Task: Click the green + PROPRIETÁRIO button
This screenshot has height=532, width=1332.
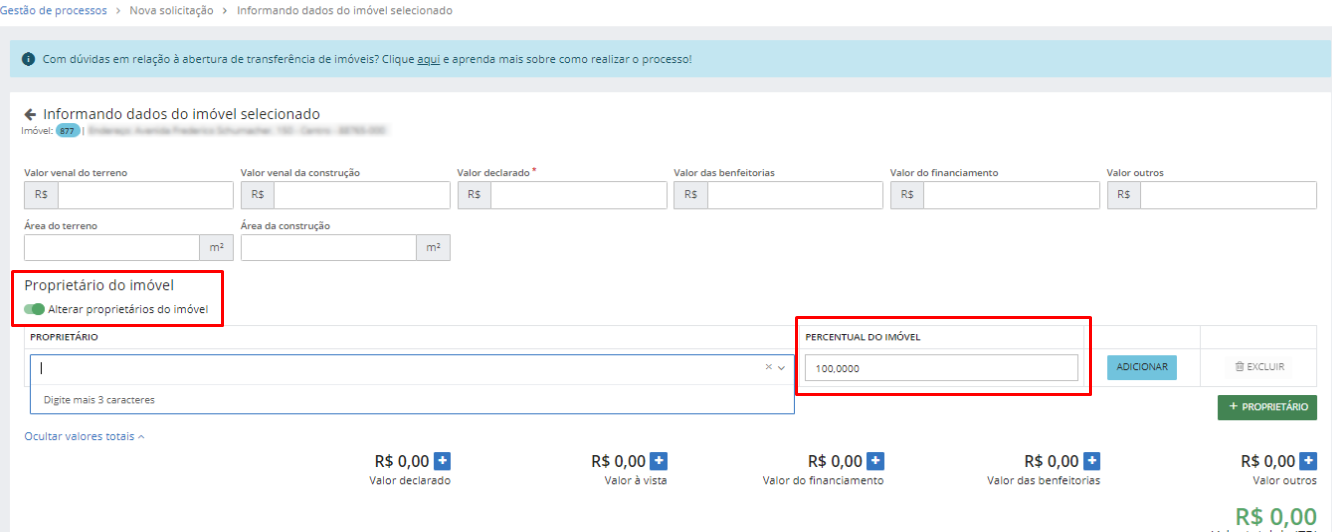Action: [1267, 407]
